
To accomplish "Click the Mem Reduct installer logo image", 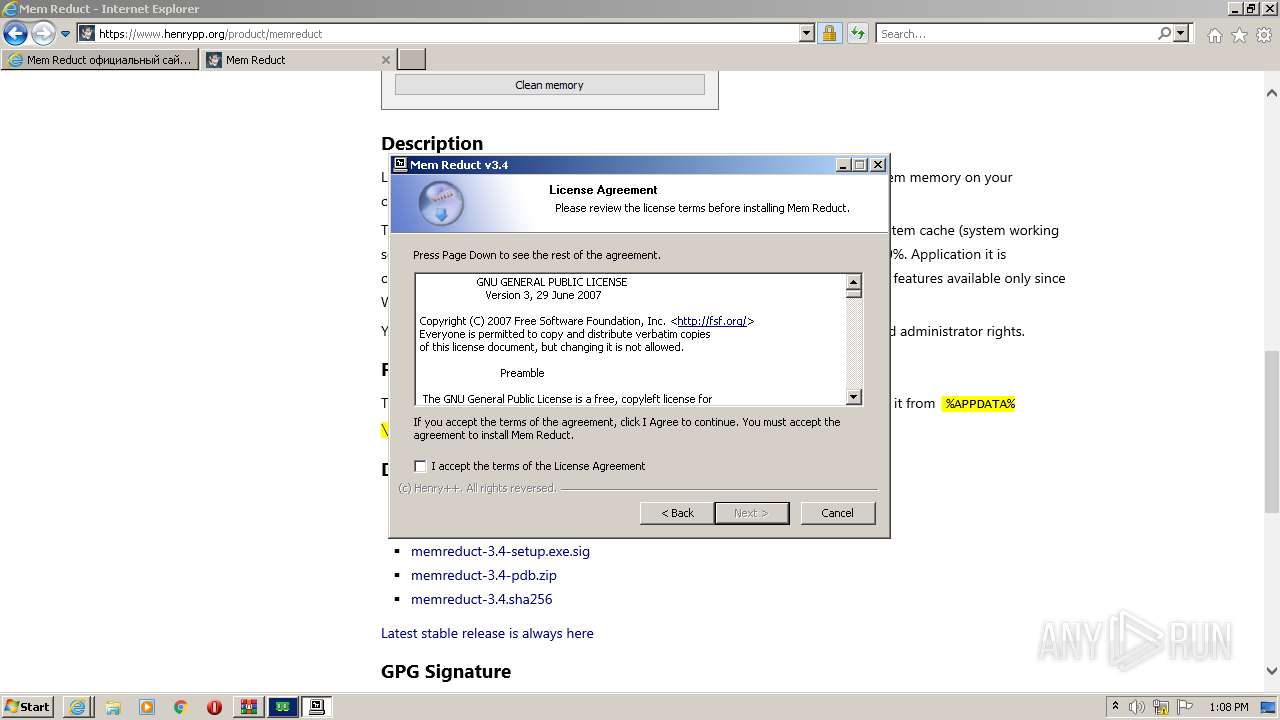I will 440,204.
